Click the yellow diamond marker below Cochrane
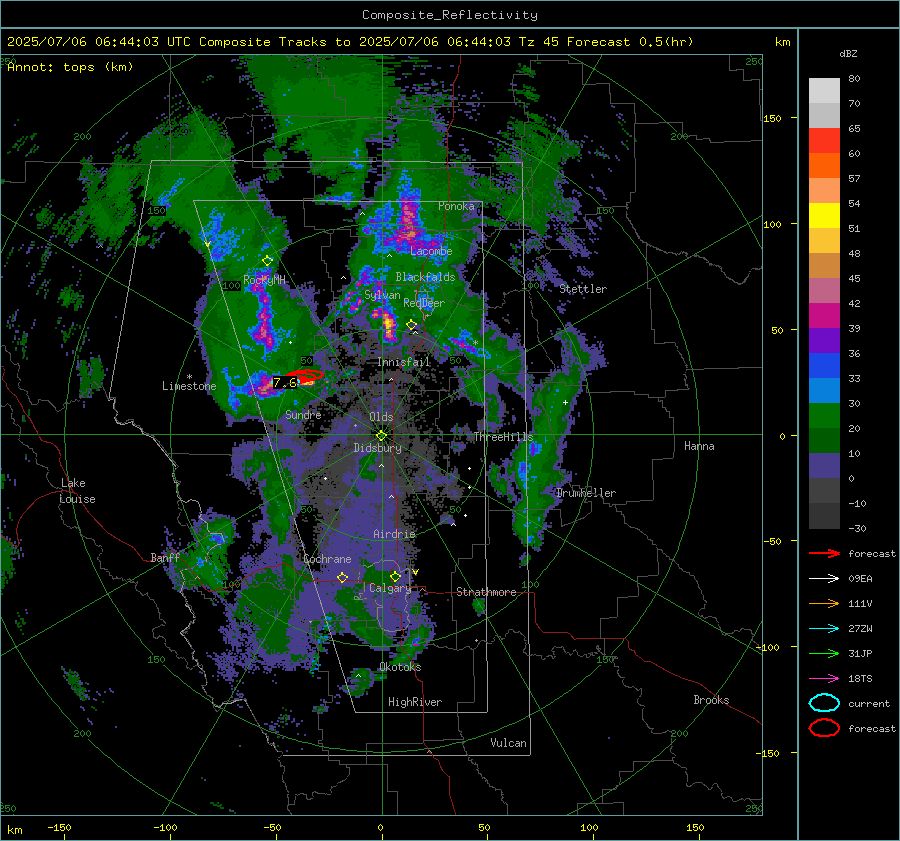900x841 pixels. coord(343,578)
